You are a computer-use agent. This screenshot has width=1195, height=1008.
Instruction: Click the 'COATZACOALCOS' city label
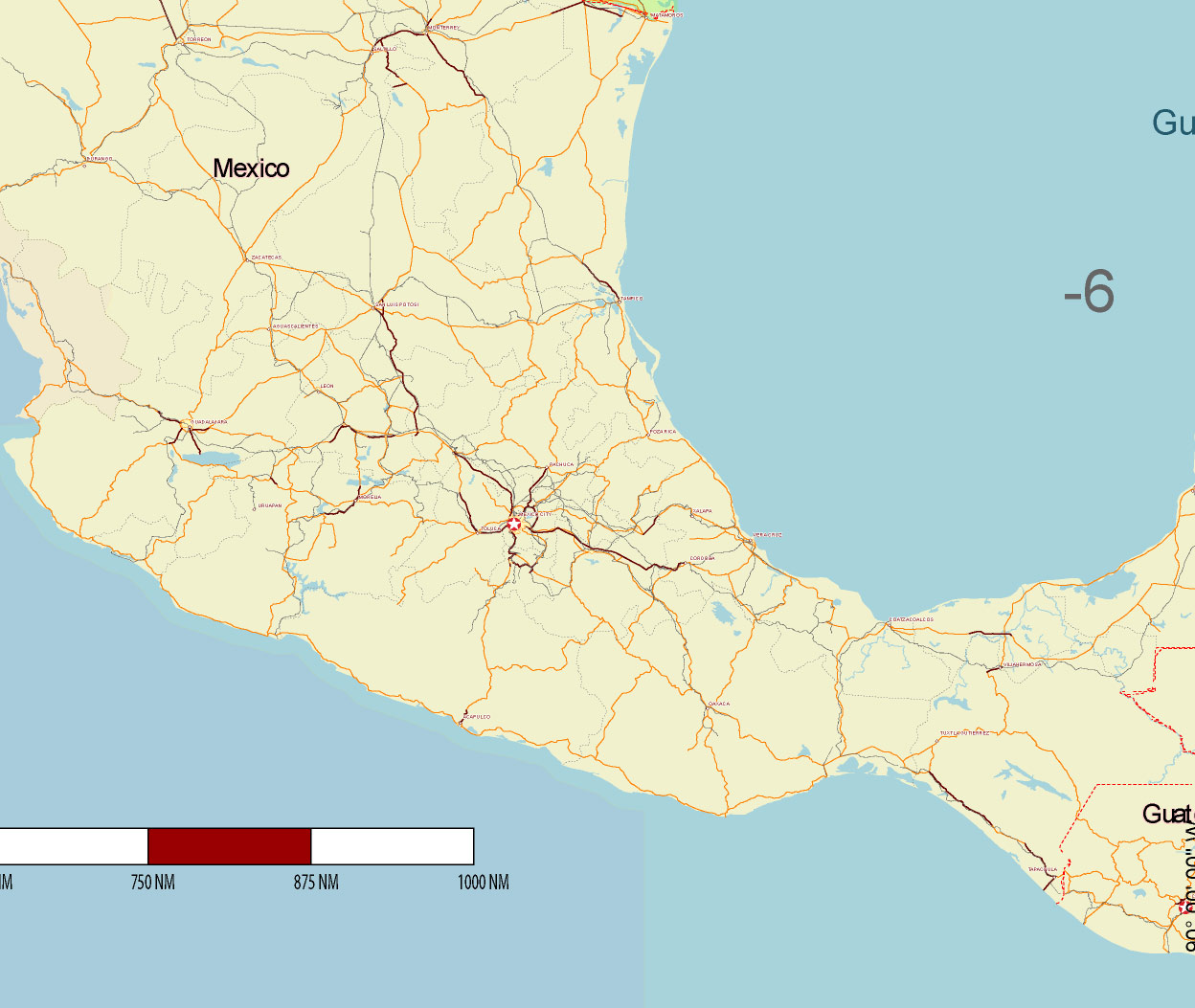913,619
